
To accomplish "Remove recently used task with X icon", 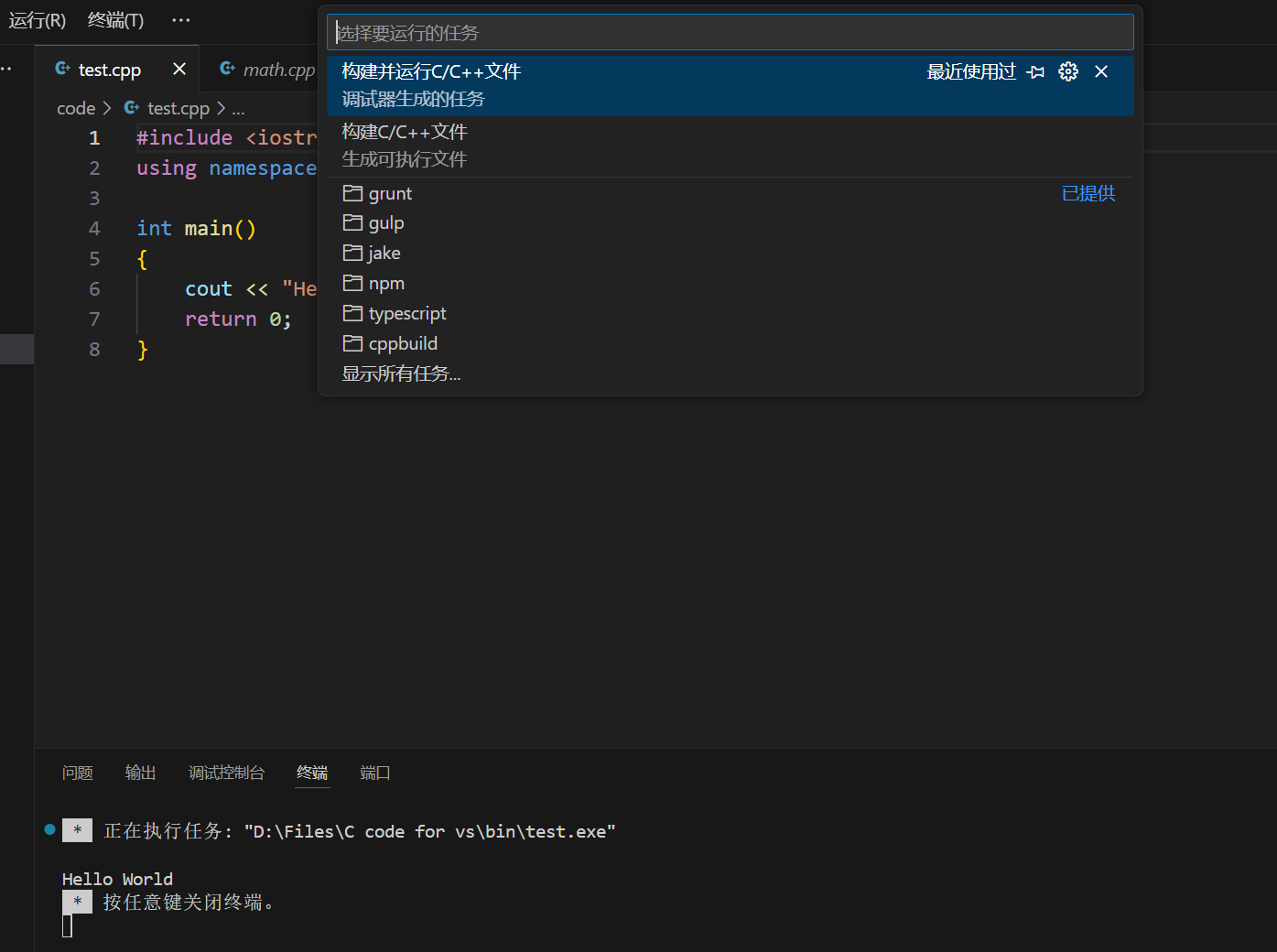I will coord(1101,71).
